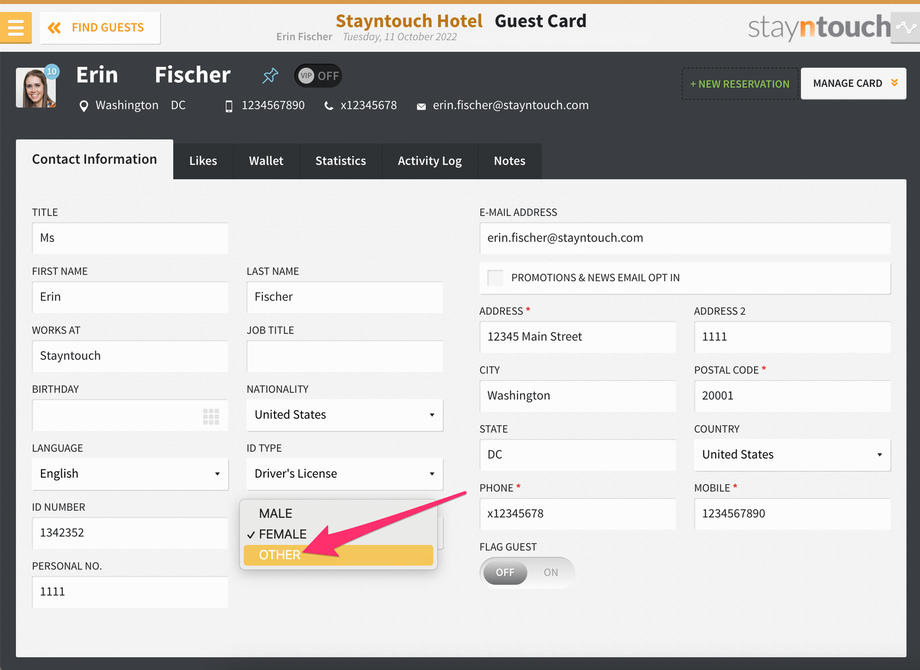Choose FEMALE from gender list
This screenshot has width=920, height=670.
point(338,534)
